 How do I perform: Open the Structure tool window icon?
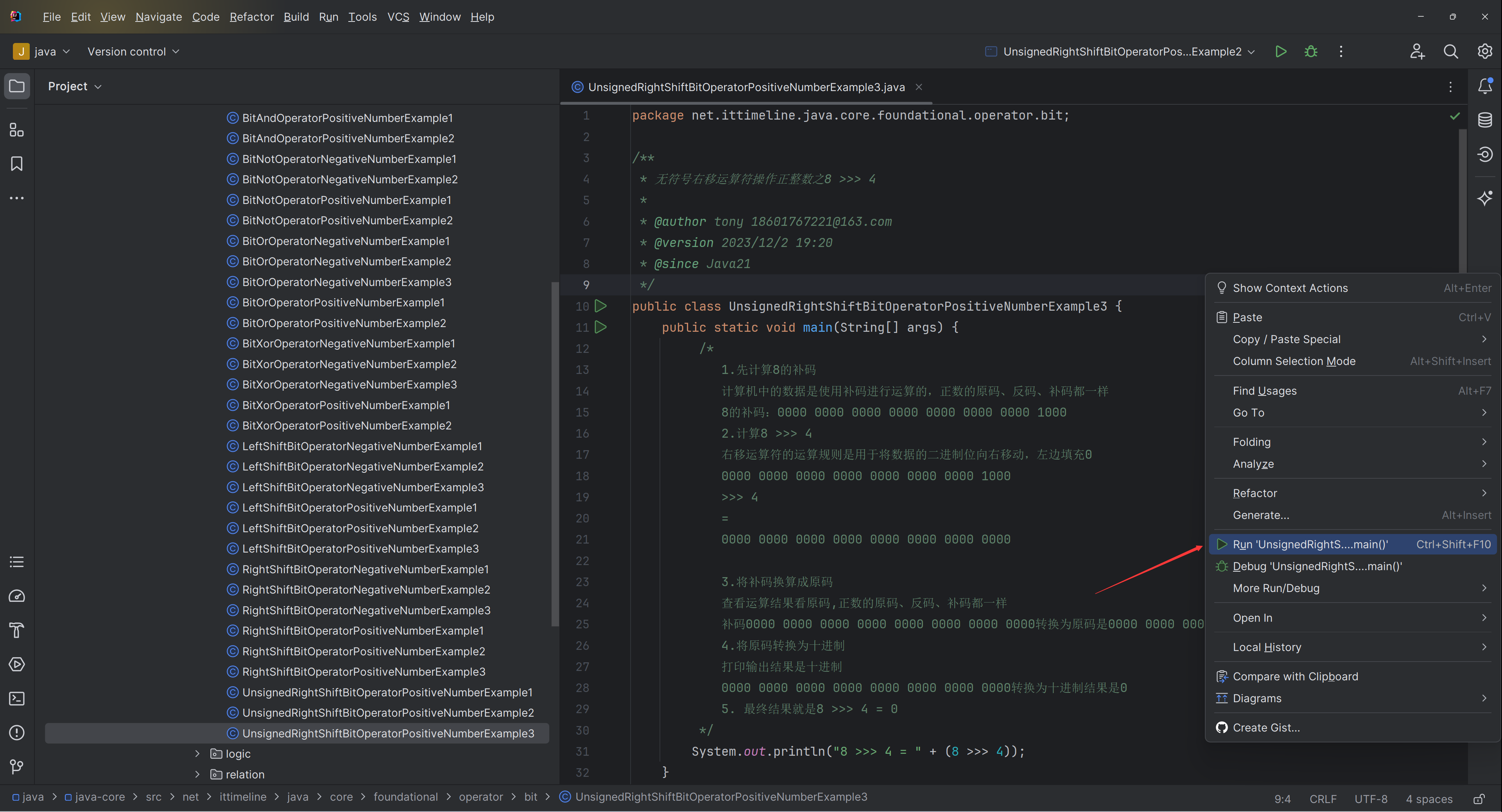coord(17,129)
